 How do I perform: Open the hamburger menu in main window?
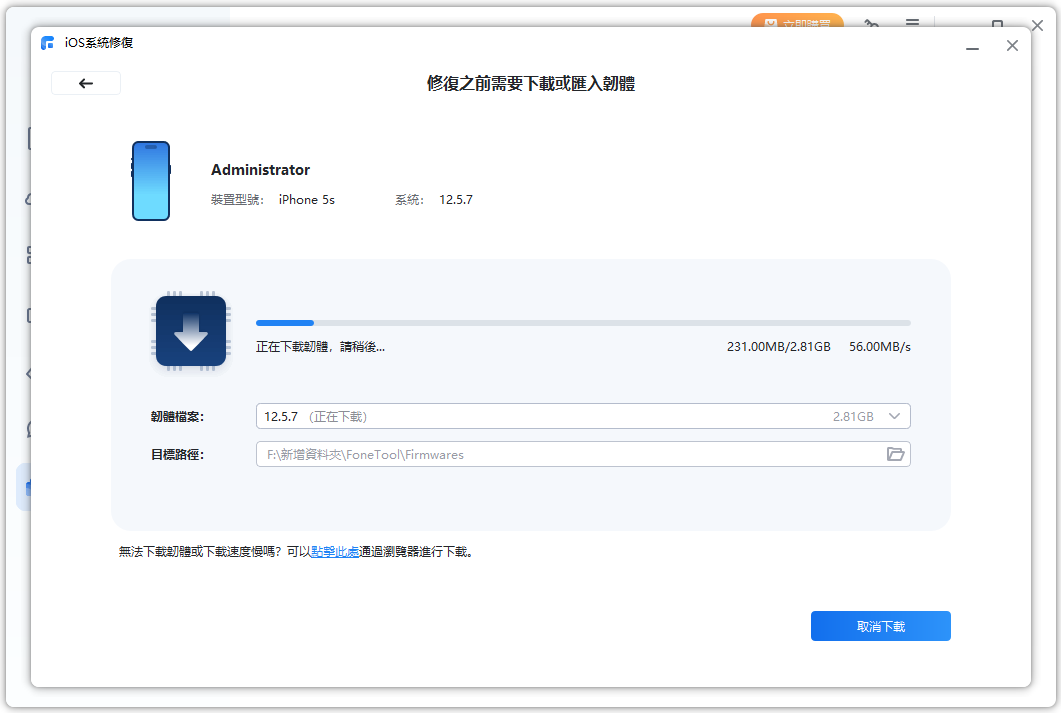tap(912, 23)
